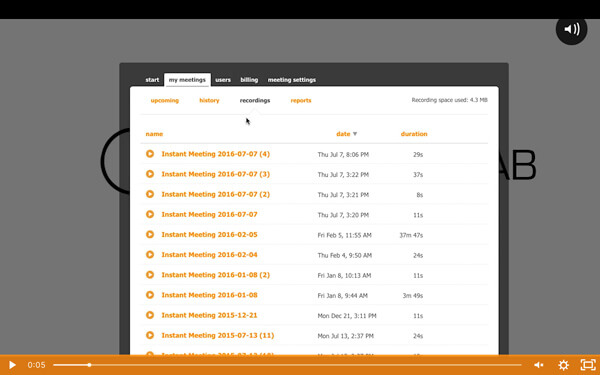Play the video with the play button

12,365
